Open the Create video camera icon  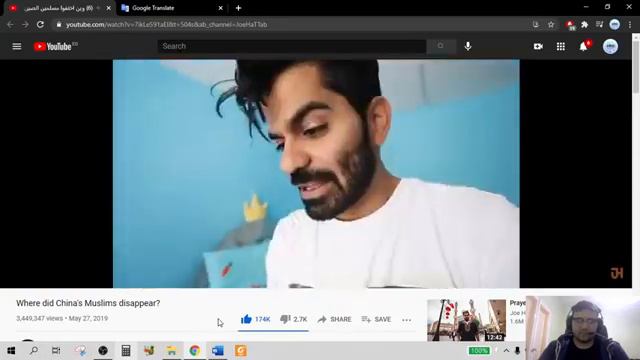pos(538,47)
